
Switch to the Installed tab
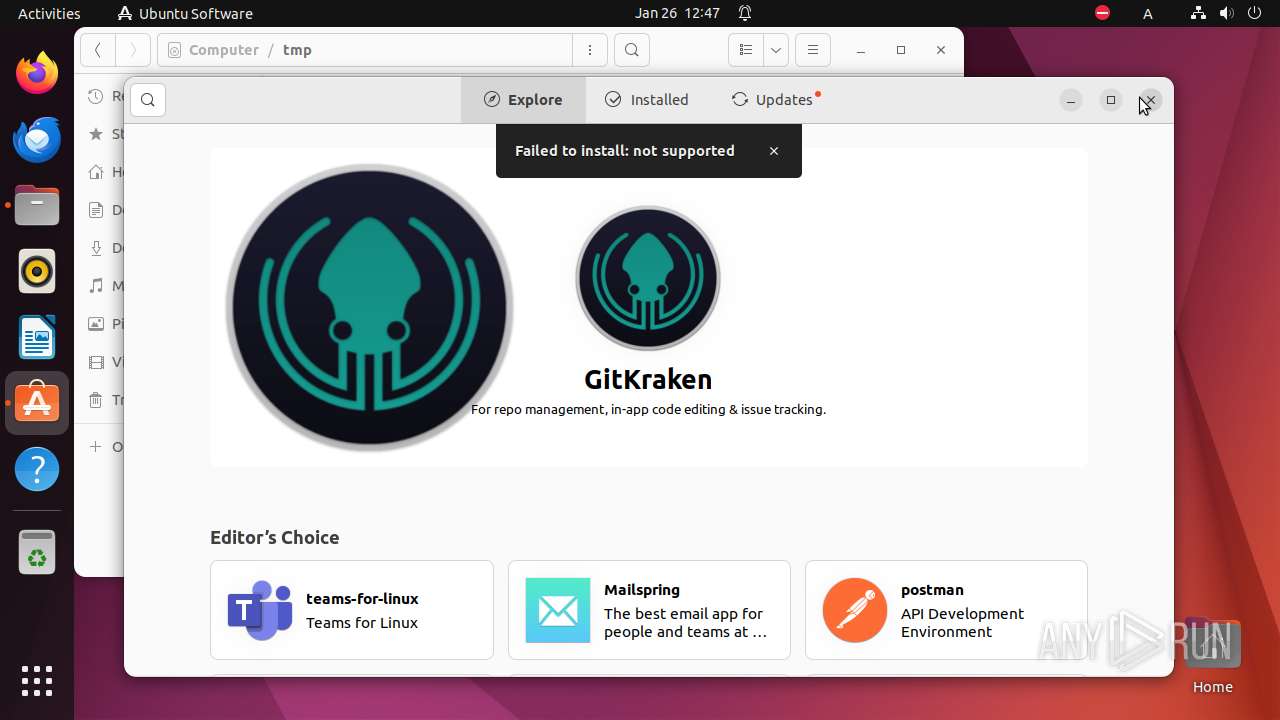(x=647, y=100)
